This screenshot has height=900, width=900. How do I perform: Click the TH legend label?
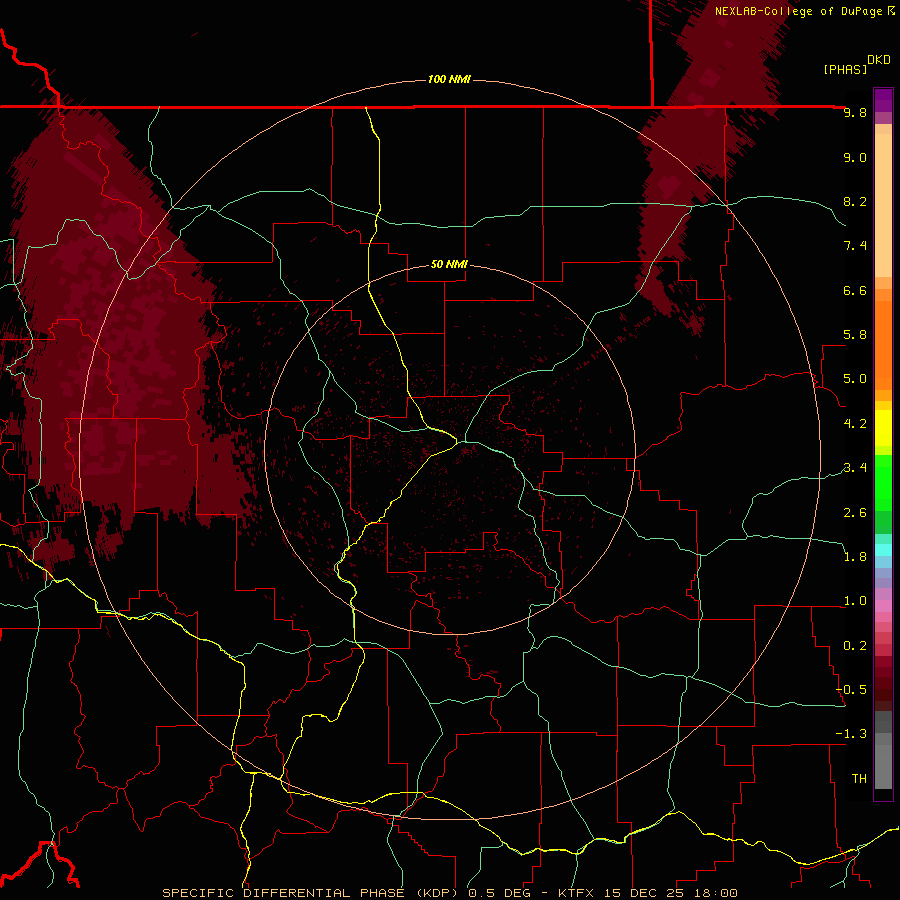click(859, 779)
